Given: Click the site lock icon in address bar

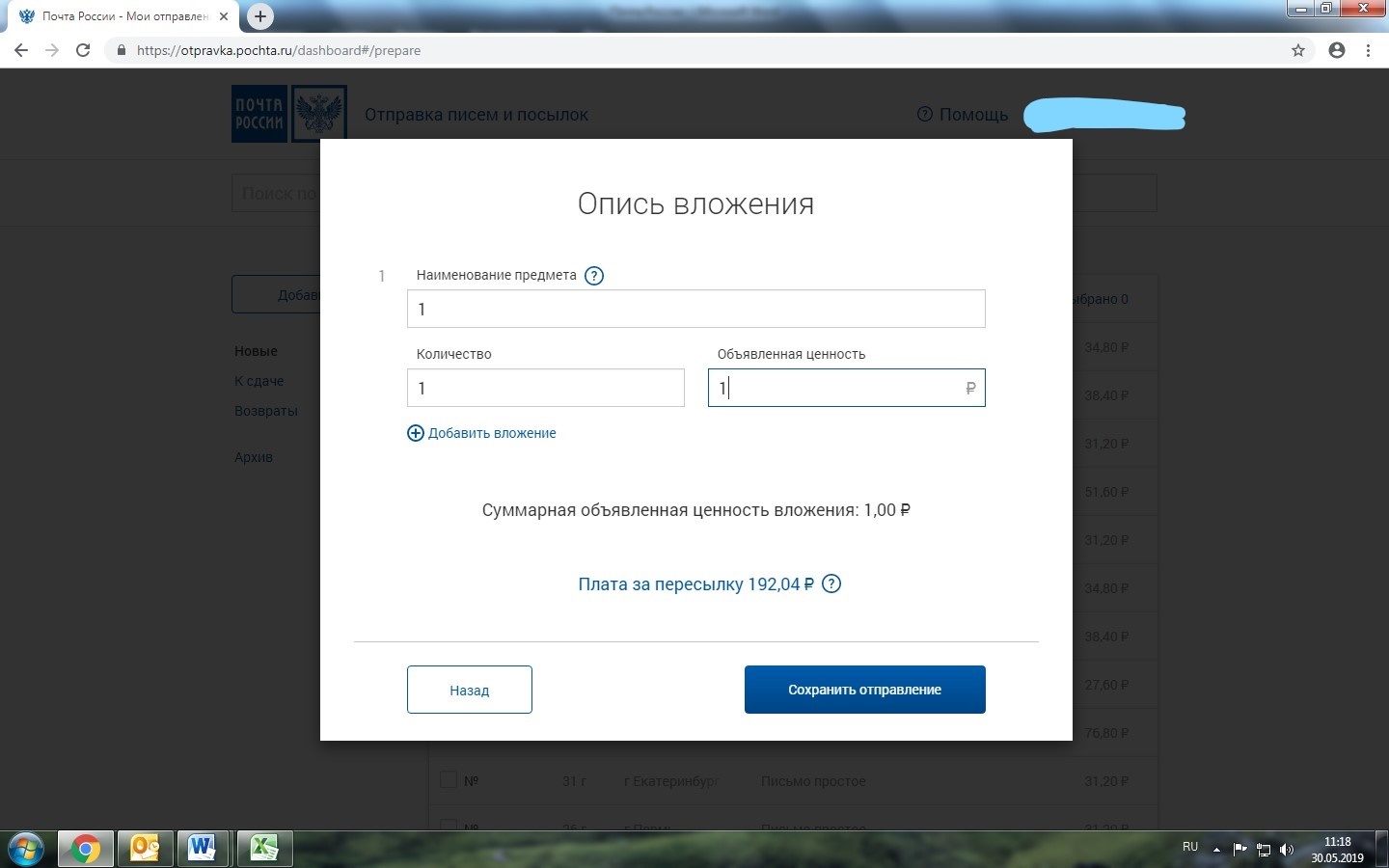Looking at the screenshot, I should click(122, 50).
